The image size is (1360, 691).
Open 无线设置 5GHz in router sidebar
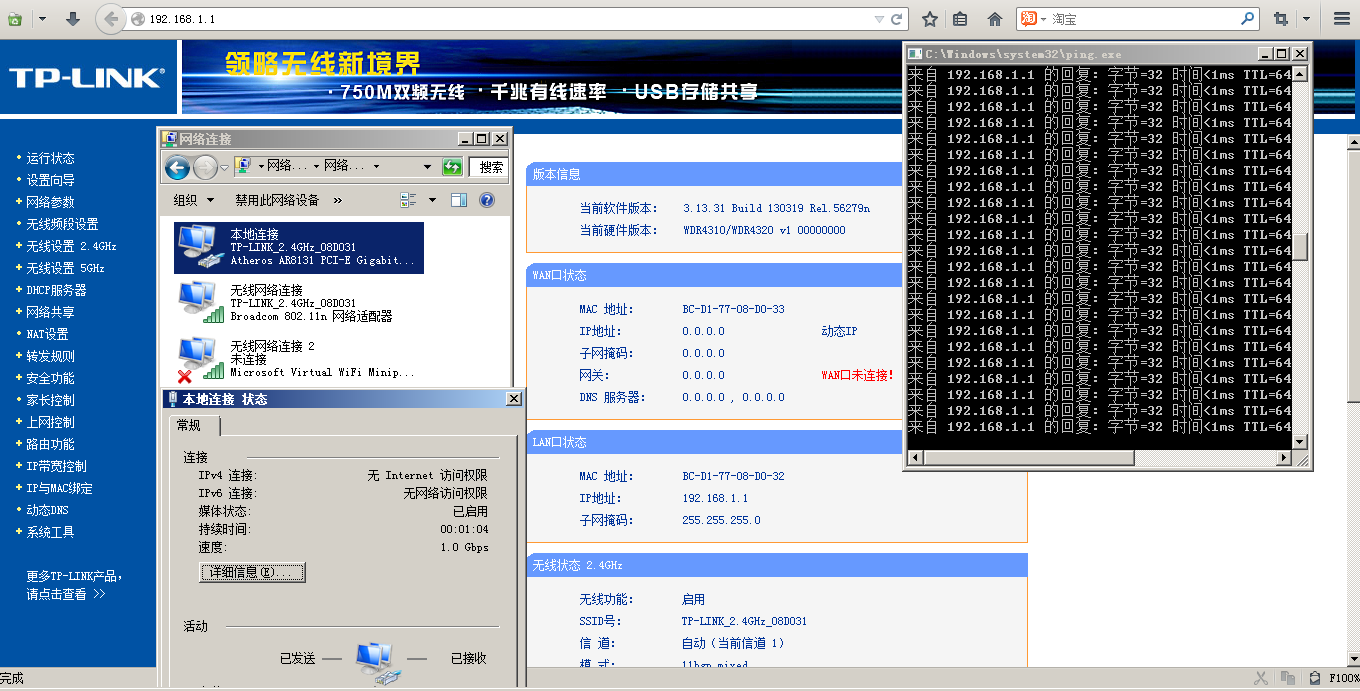point(65,268)
